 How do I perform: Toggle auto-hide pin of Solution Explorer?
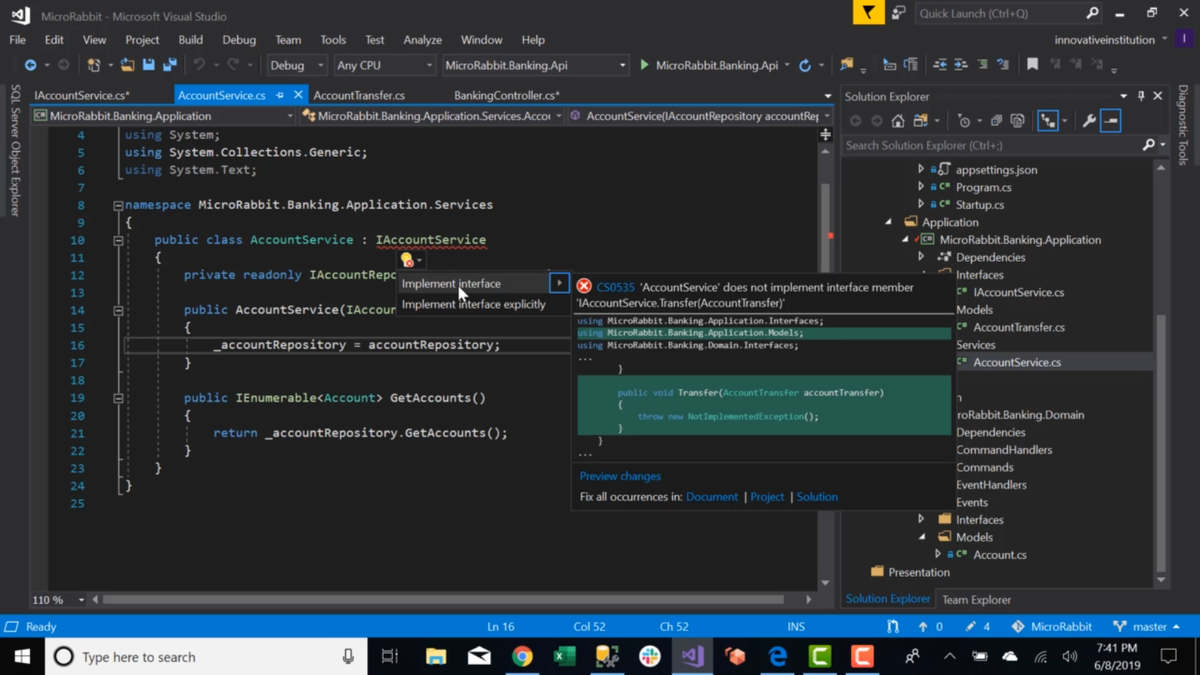1141,96
